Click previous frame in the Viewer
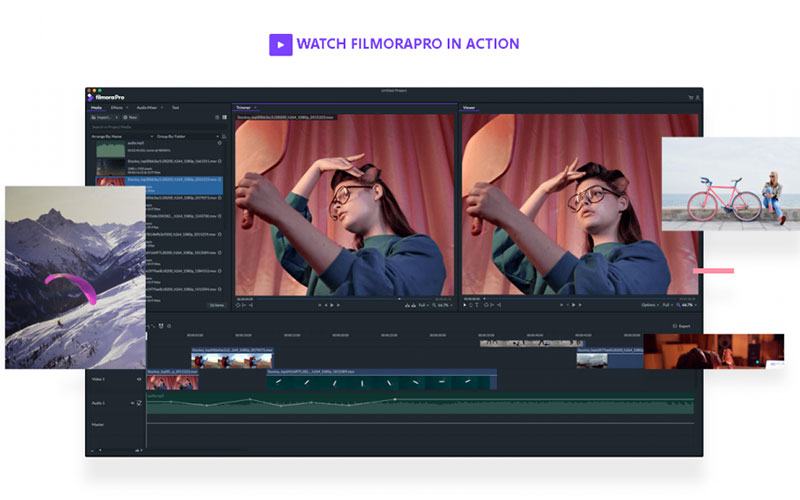The width and height of the screenshot is (800, 500). click(567, 305)
